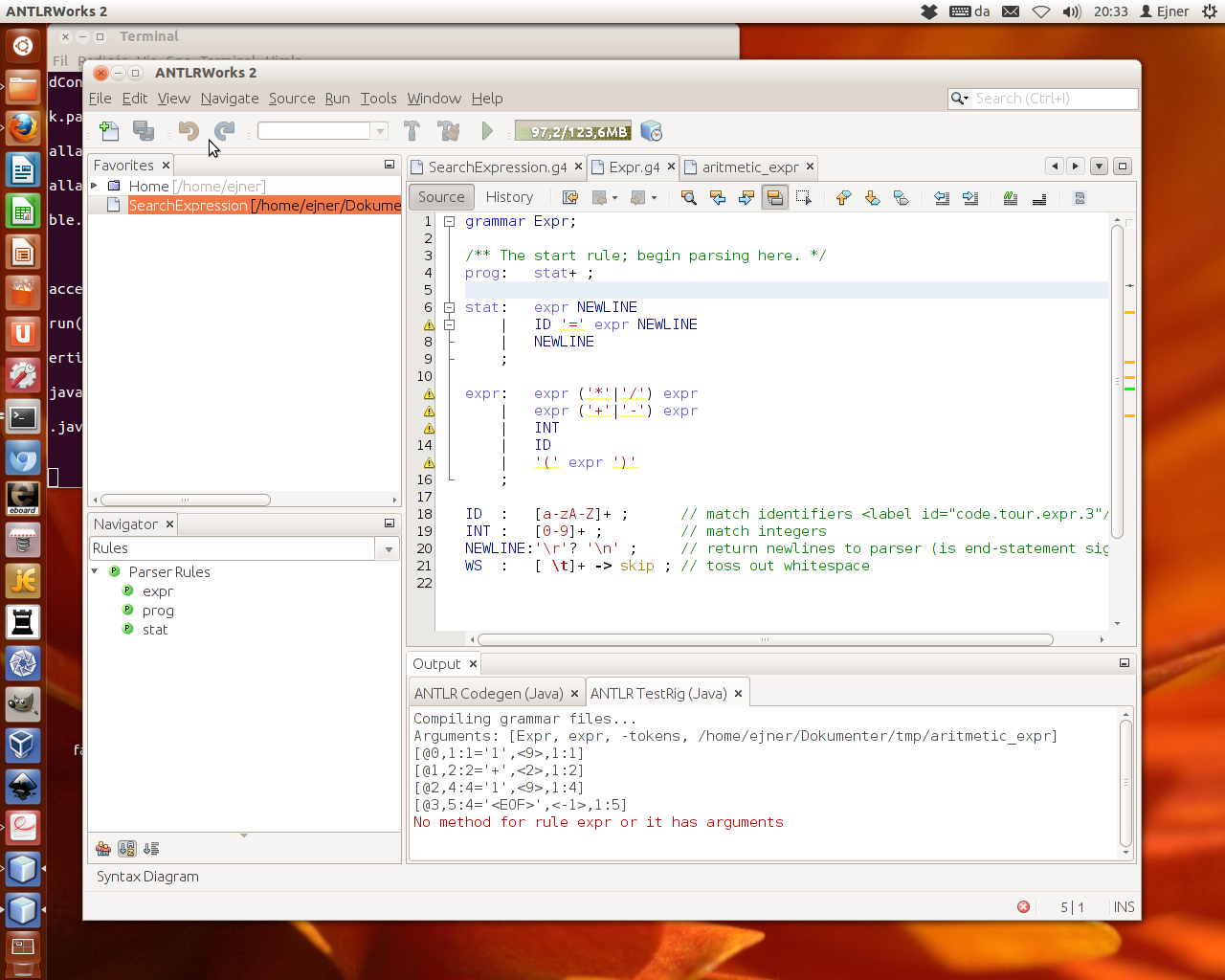The image size is (1225, 980).
Task: Switch to SearchExpression.g4 tab
Action: click(496, 167)
